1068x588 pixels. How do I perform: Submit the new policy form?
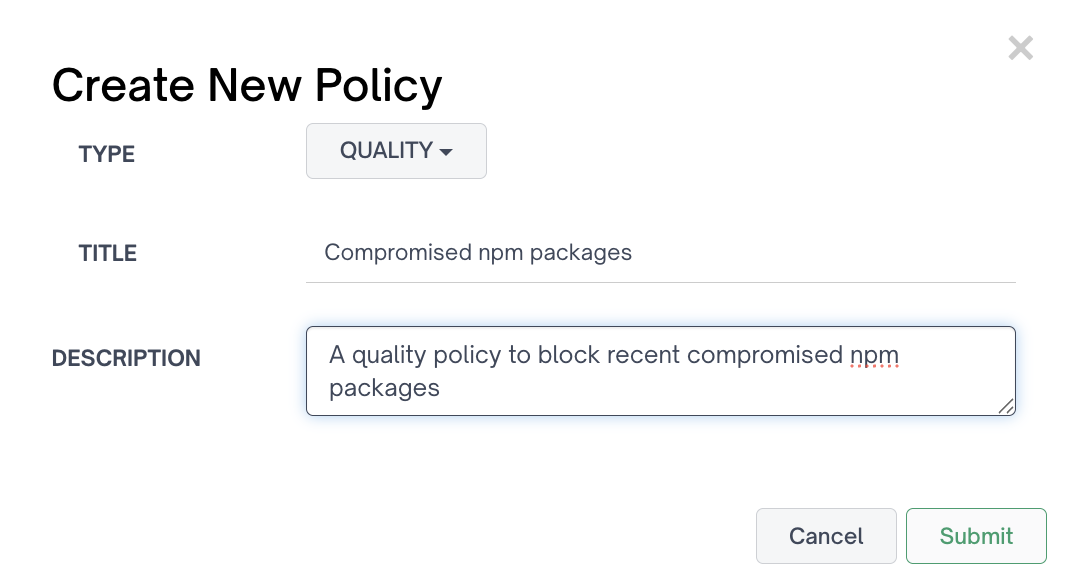tap(976, 536)
